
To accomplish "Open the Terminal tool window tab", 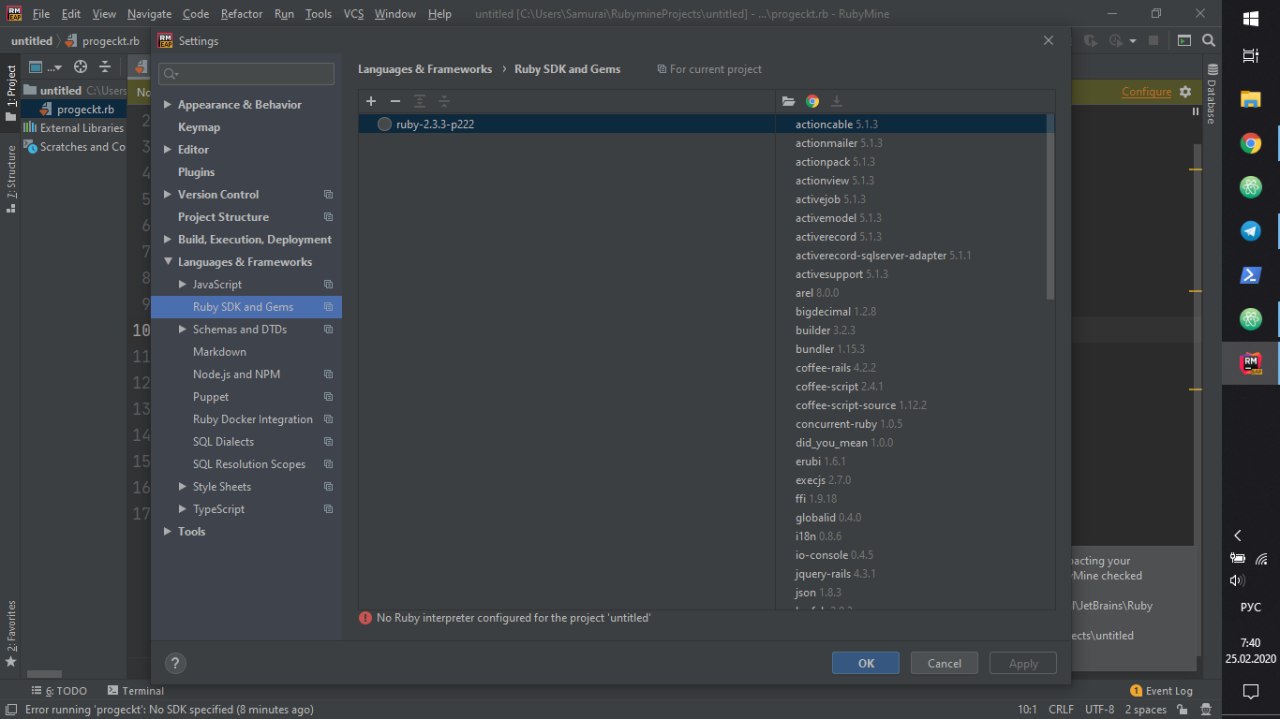I will [136, 691].
